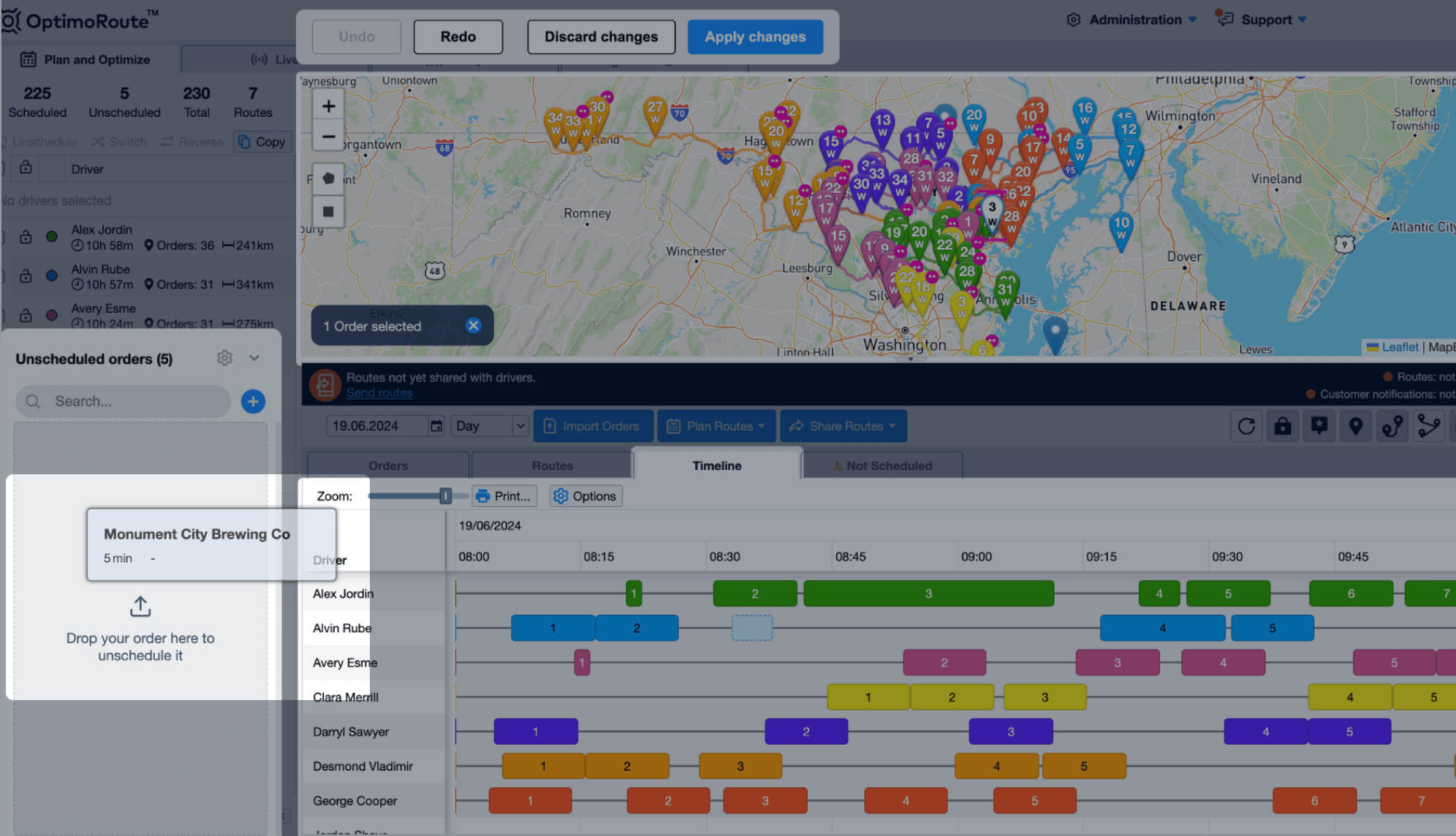
Task: Switch to the Not Scheduled tab
Action: (881, 465)
